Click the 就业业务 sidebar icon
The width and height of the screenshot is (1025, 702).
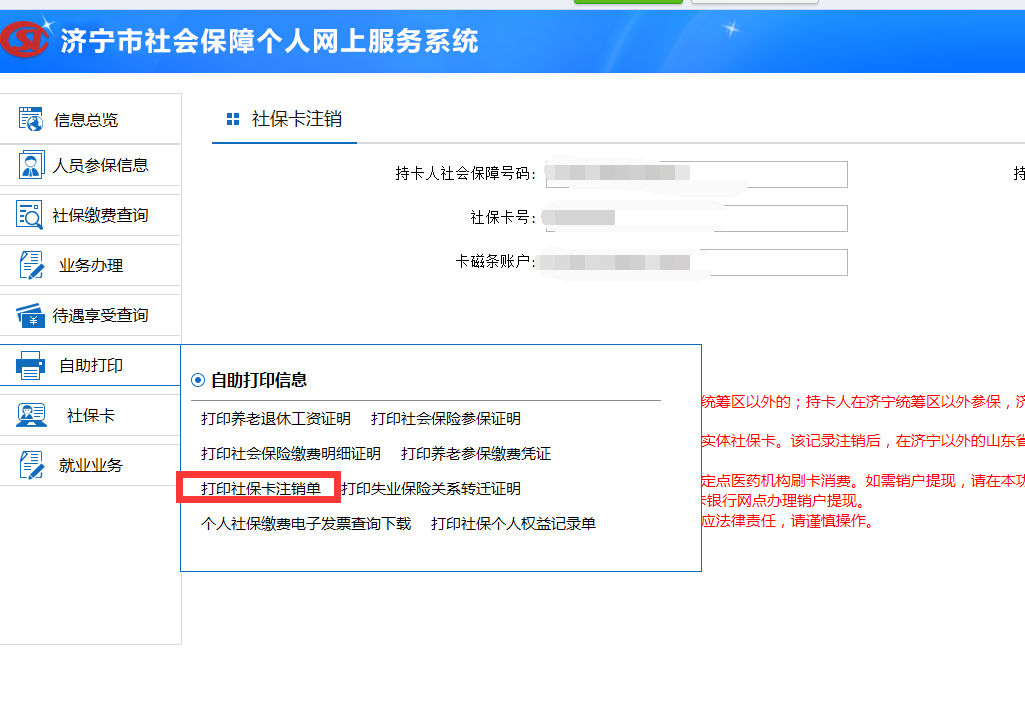coord(31,465)
